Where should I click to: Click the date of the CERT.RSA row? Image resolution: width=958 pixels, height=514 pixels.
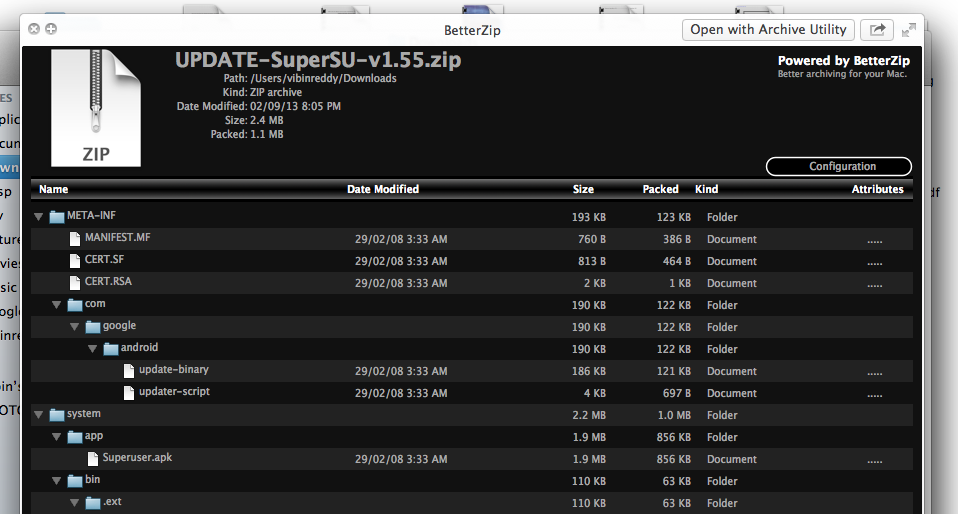(401, 283)
